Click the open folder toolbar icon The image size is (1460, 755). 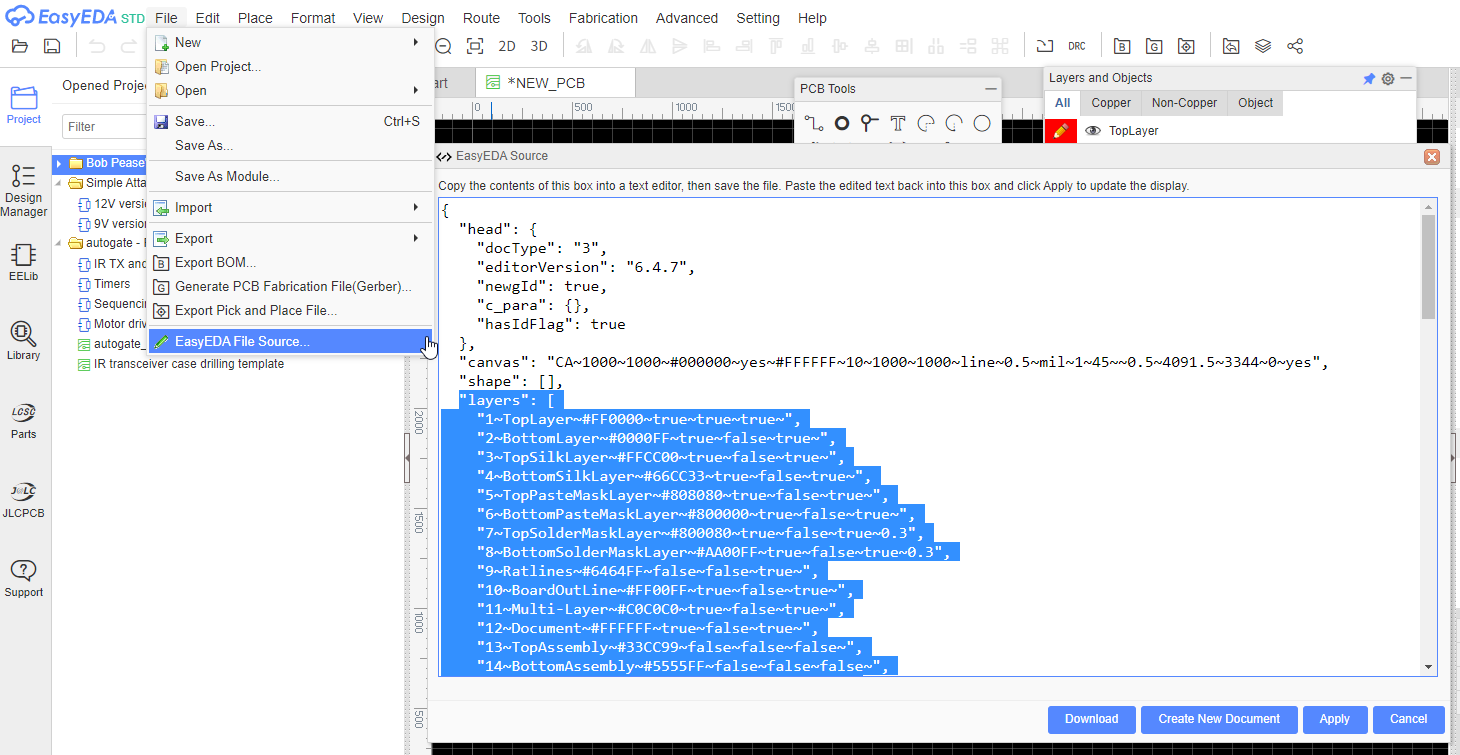click(x=19, y=46)
